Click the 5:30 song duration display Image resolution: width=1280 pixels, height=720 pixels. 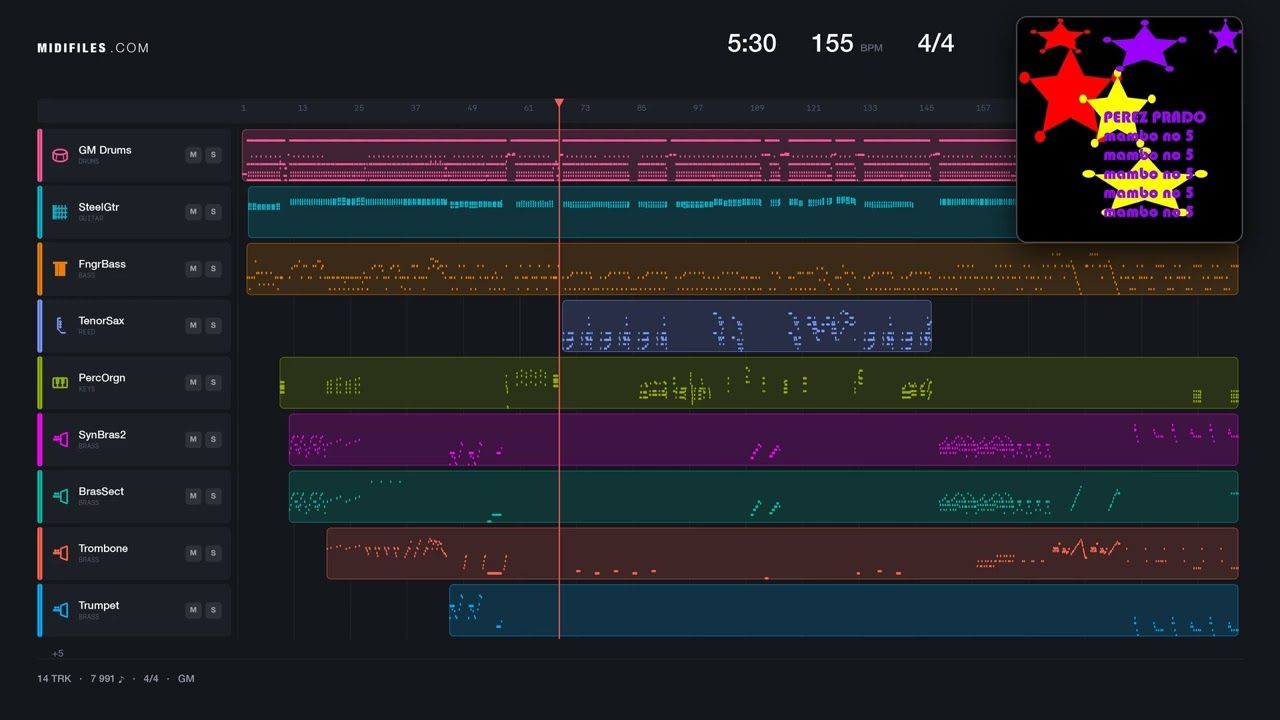(x=752, y=43)
